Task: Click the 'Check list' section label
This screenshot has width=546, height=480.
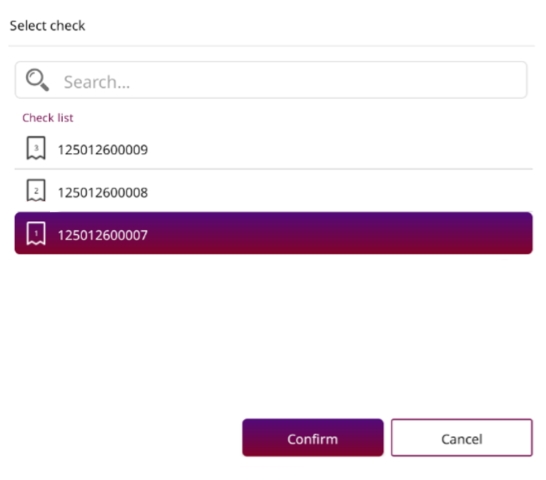Action: pyautogui.click(x=48, y=118)
